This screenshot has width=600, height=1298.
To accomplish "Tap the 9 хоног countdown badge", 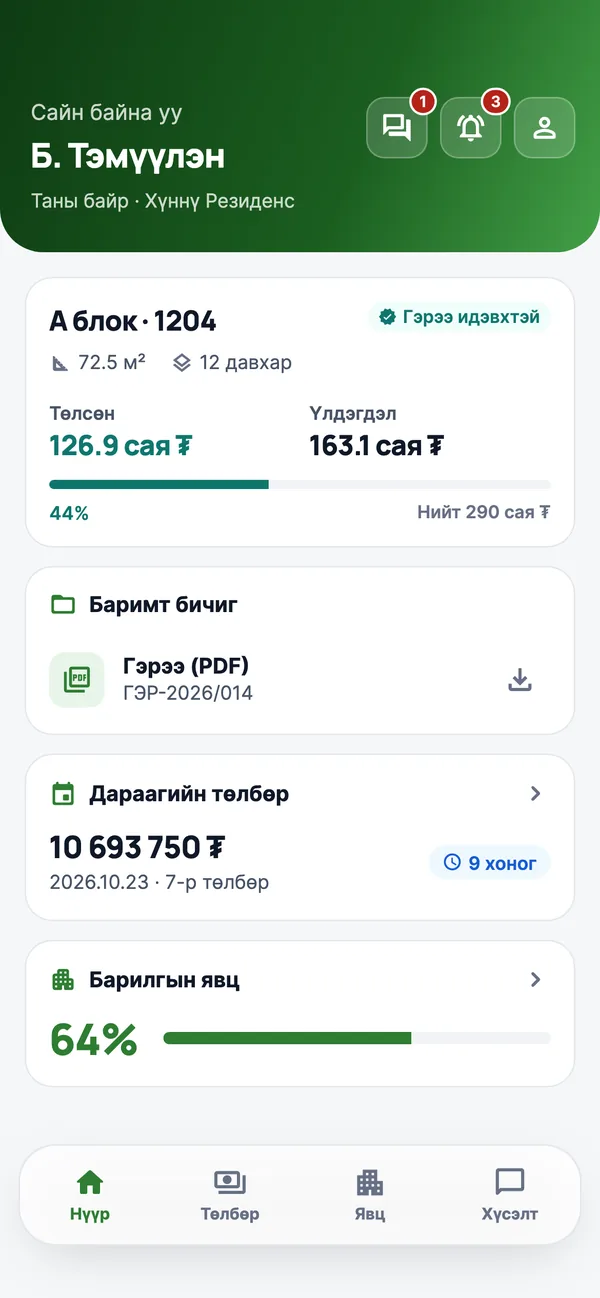I will (x=490, y=862).
